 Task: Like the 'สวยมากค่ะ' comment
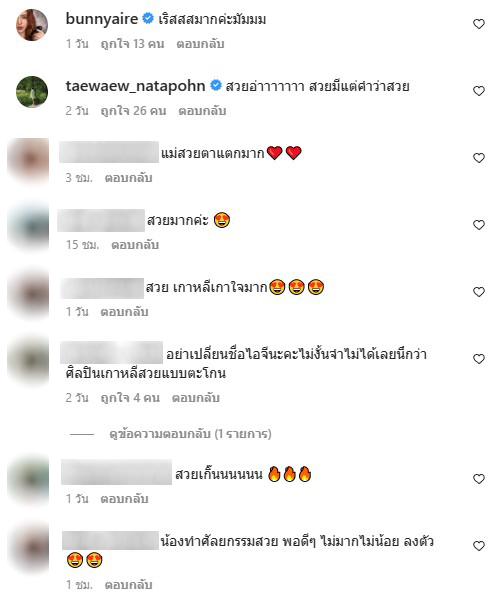click(478, 225)
